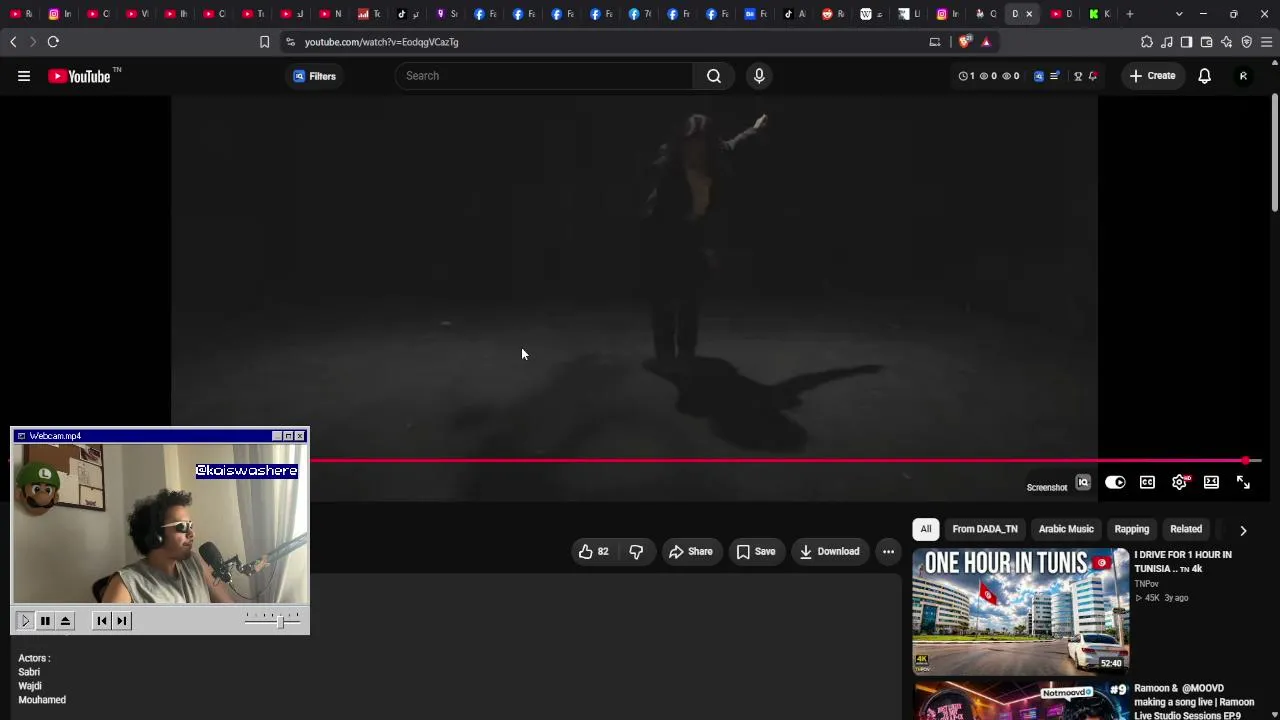Go back in browser history
Viewport: 1280px width, 720px height.
pos(13,42)
